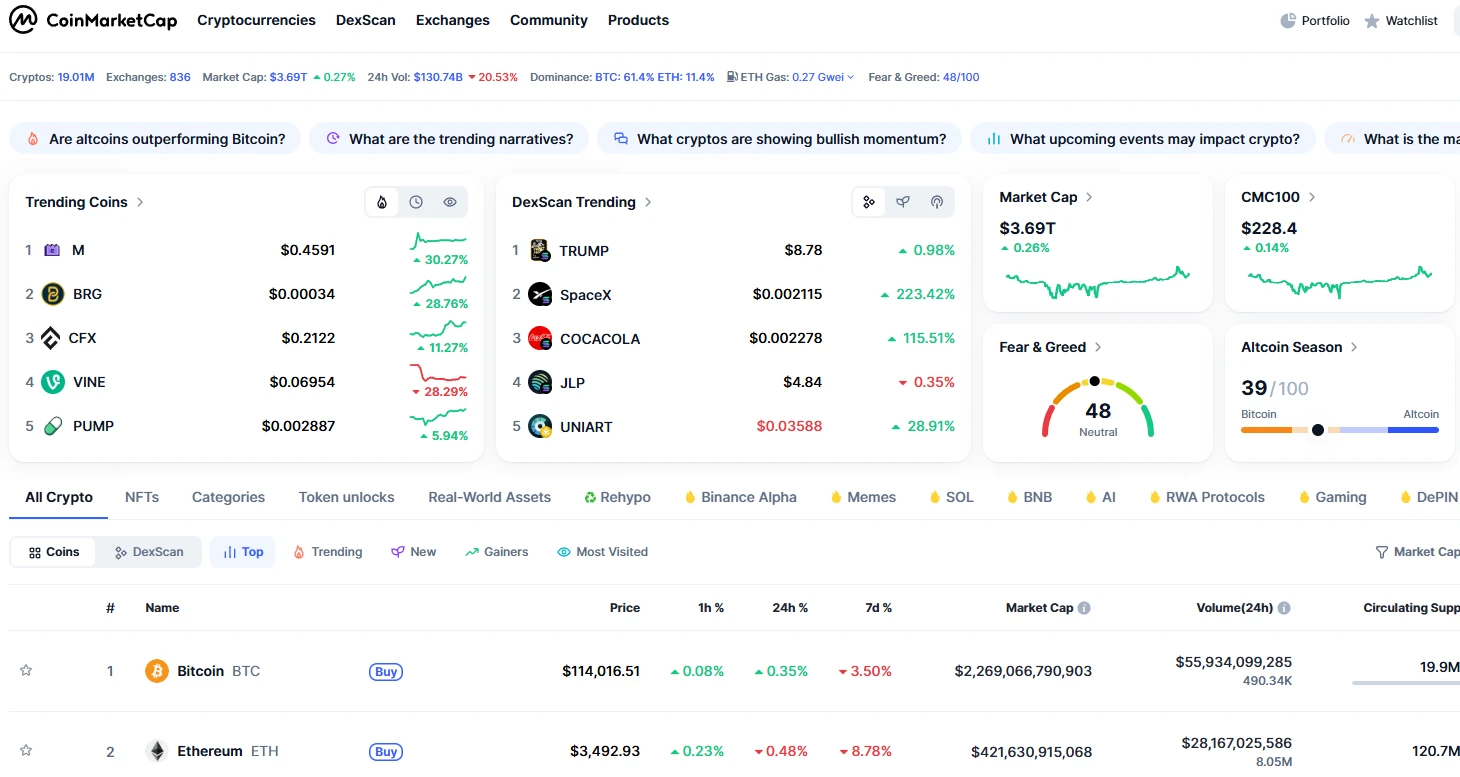Click the Bitcoin coin logo icon
Viewport: 1460px width, 777px height.
point(157,671)
